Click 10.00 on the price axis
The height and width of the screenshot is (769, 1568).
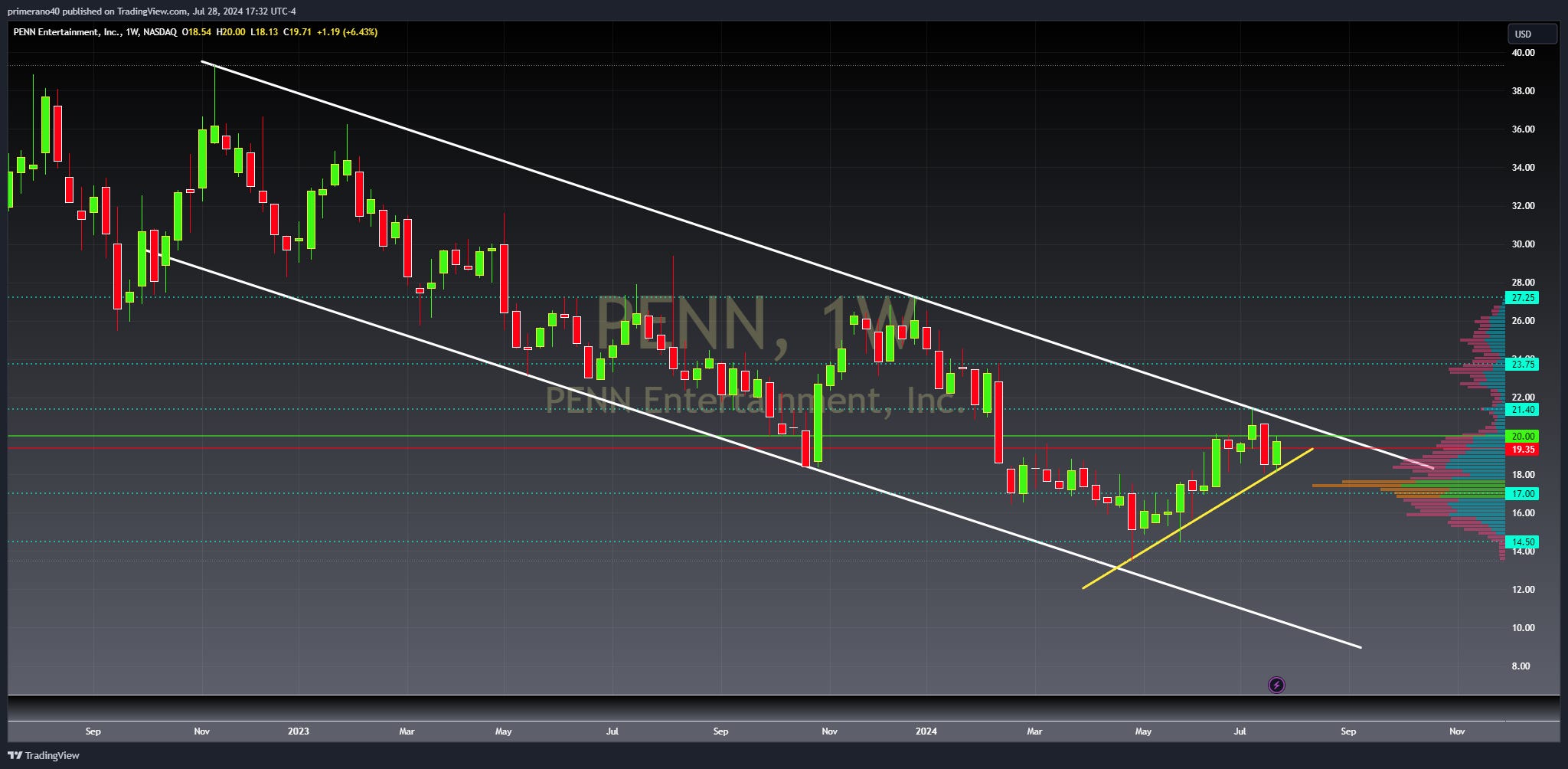point(1523,628)
